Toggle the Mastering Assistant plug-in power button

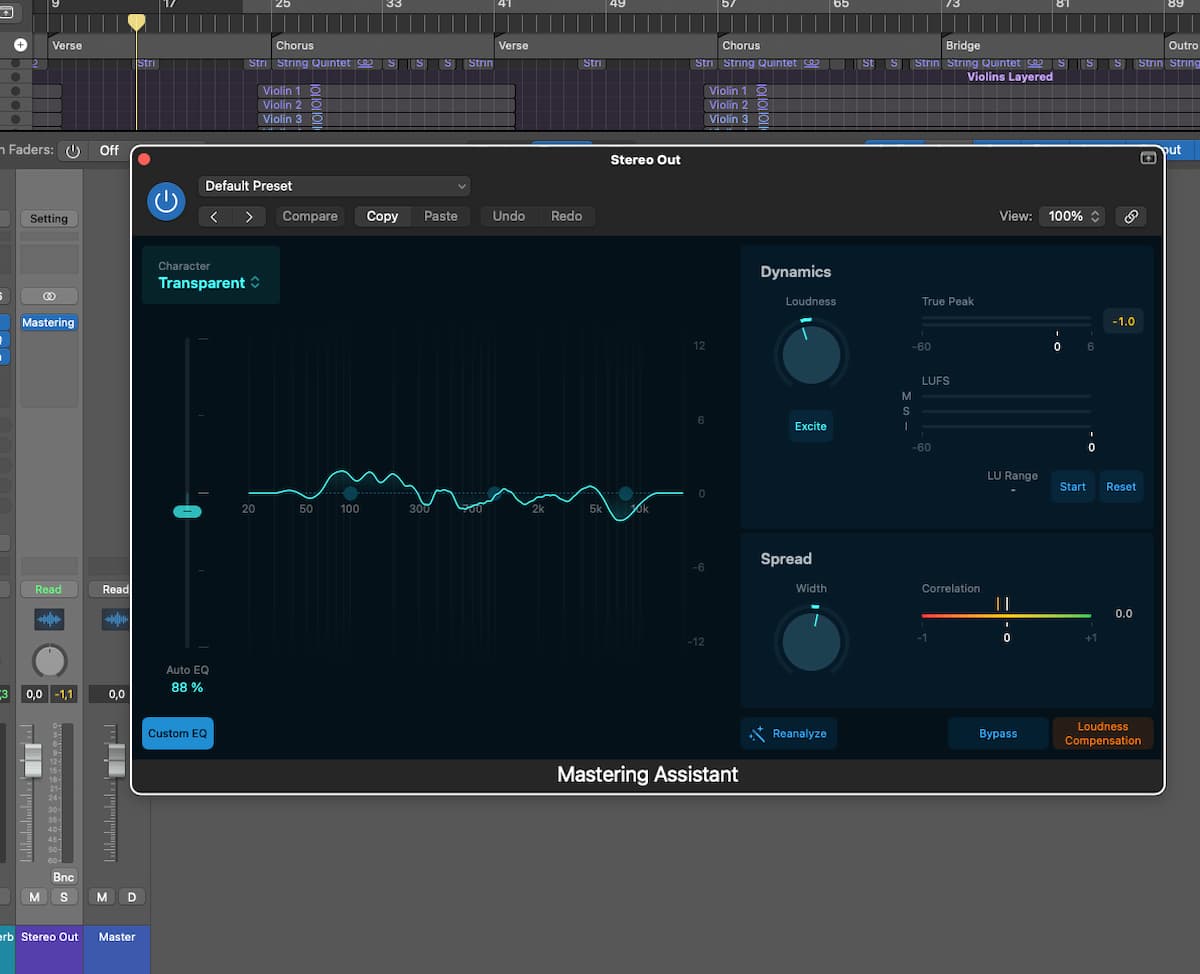coord(166,202)
